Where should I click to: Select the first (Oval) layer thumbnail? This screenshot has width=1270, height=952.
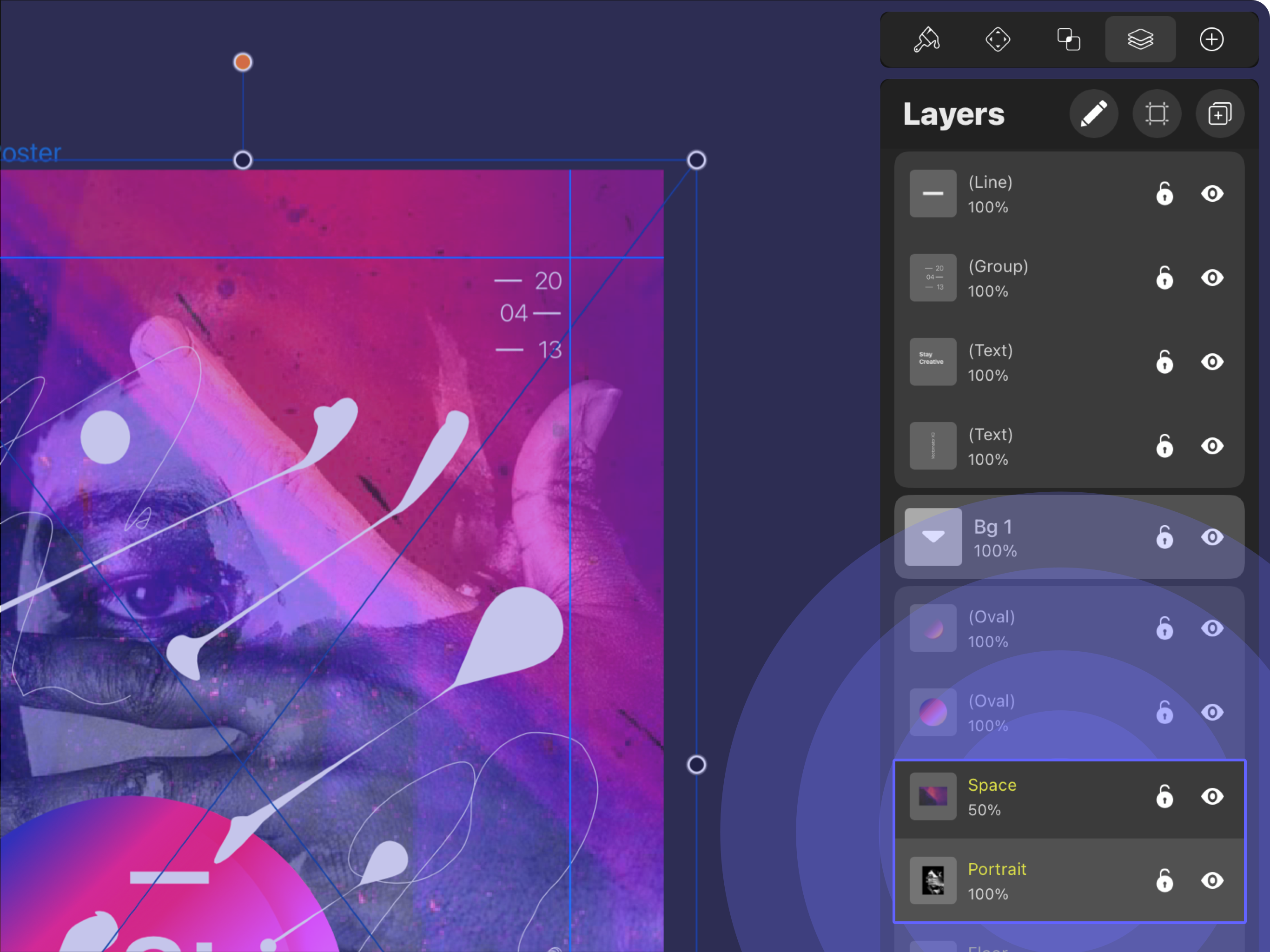933,628
